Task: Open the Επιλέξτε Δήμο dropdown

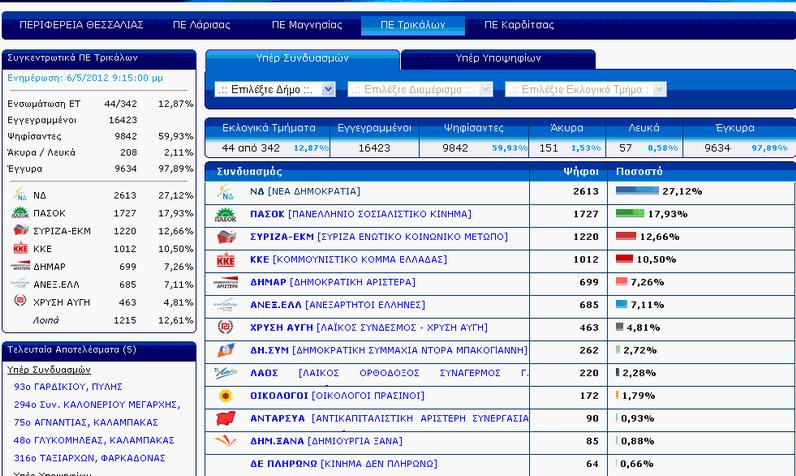Action: (x=275, y=89)
